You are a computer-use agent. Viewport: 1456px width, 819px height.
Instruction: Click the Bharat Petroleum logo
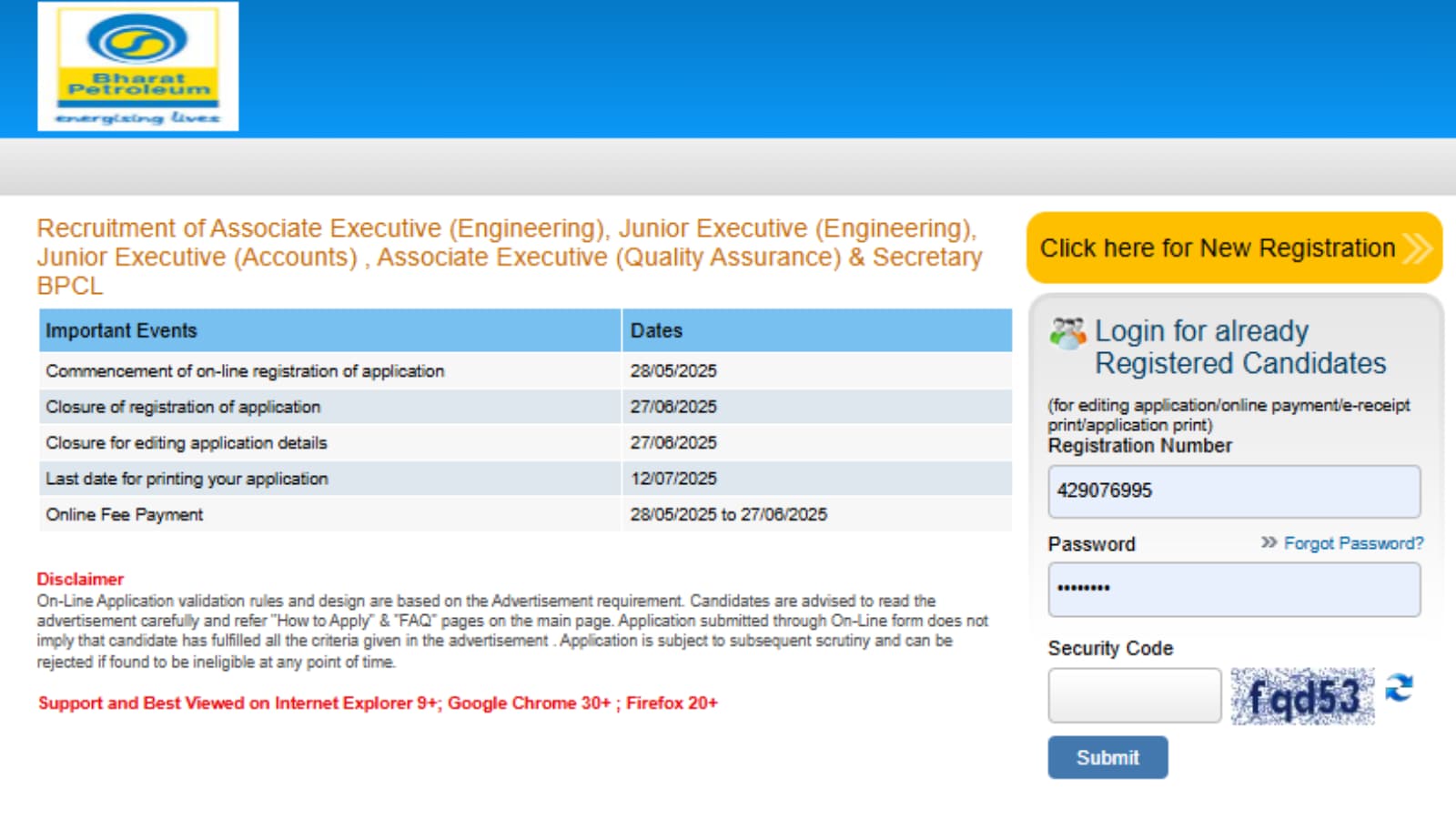coord(138,66)
